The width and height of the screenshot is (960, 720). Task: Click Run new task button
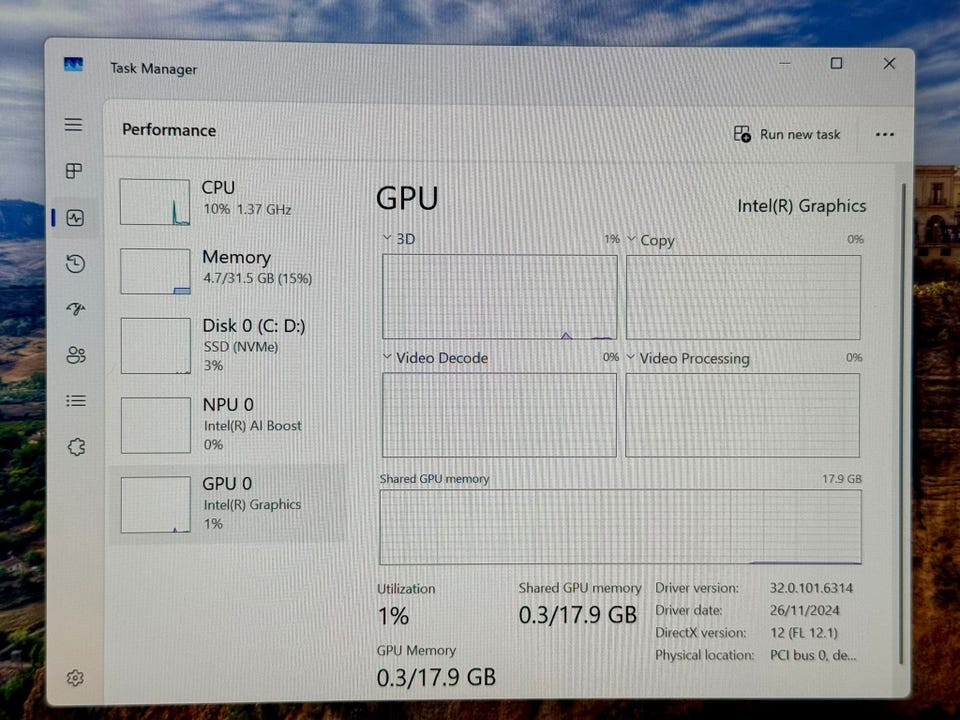(787, 134)
